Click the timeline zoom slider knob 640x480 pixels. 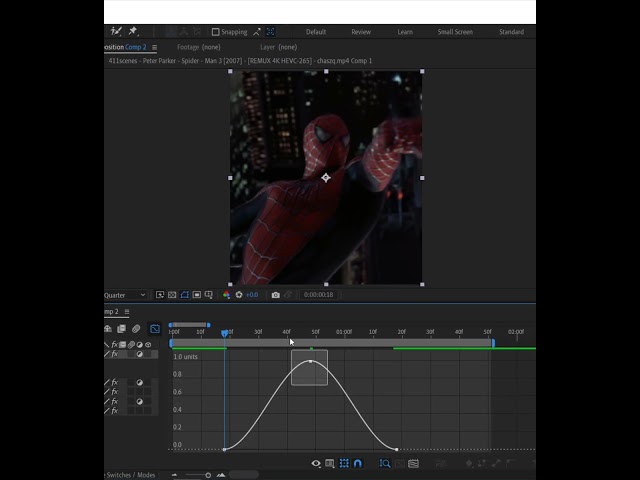[x=208, y=475]
